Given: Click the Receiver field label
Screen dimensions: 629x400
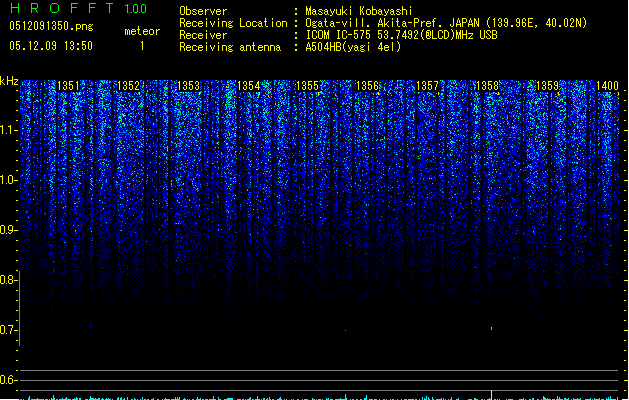Looking at the screenshot, I should click(203, 35).
